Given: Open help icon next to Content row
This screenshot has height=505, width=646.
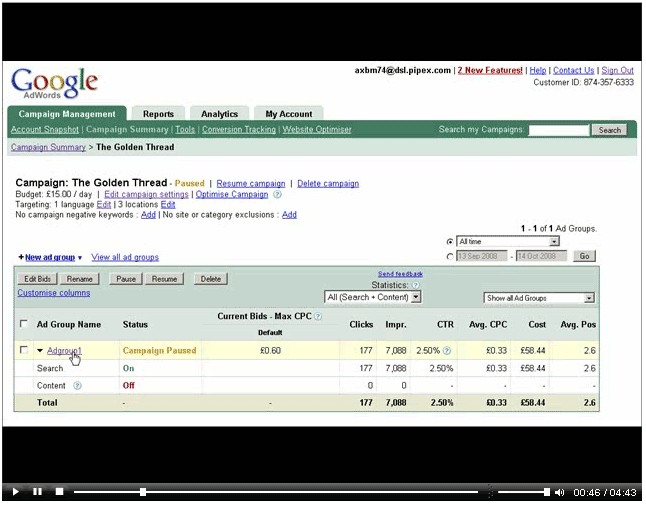Looking at the screenshot, I should click(77, 386).
